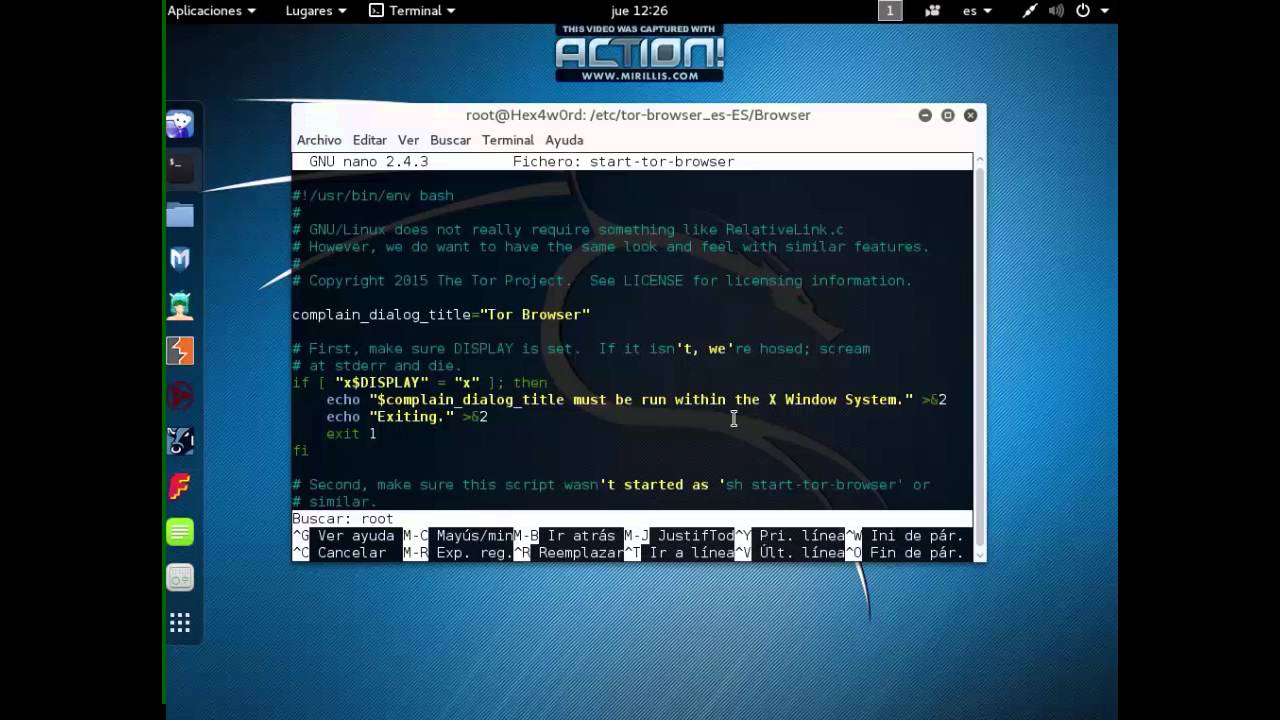
Task: Click the power icon in top bar
Action: point(1083,11)
